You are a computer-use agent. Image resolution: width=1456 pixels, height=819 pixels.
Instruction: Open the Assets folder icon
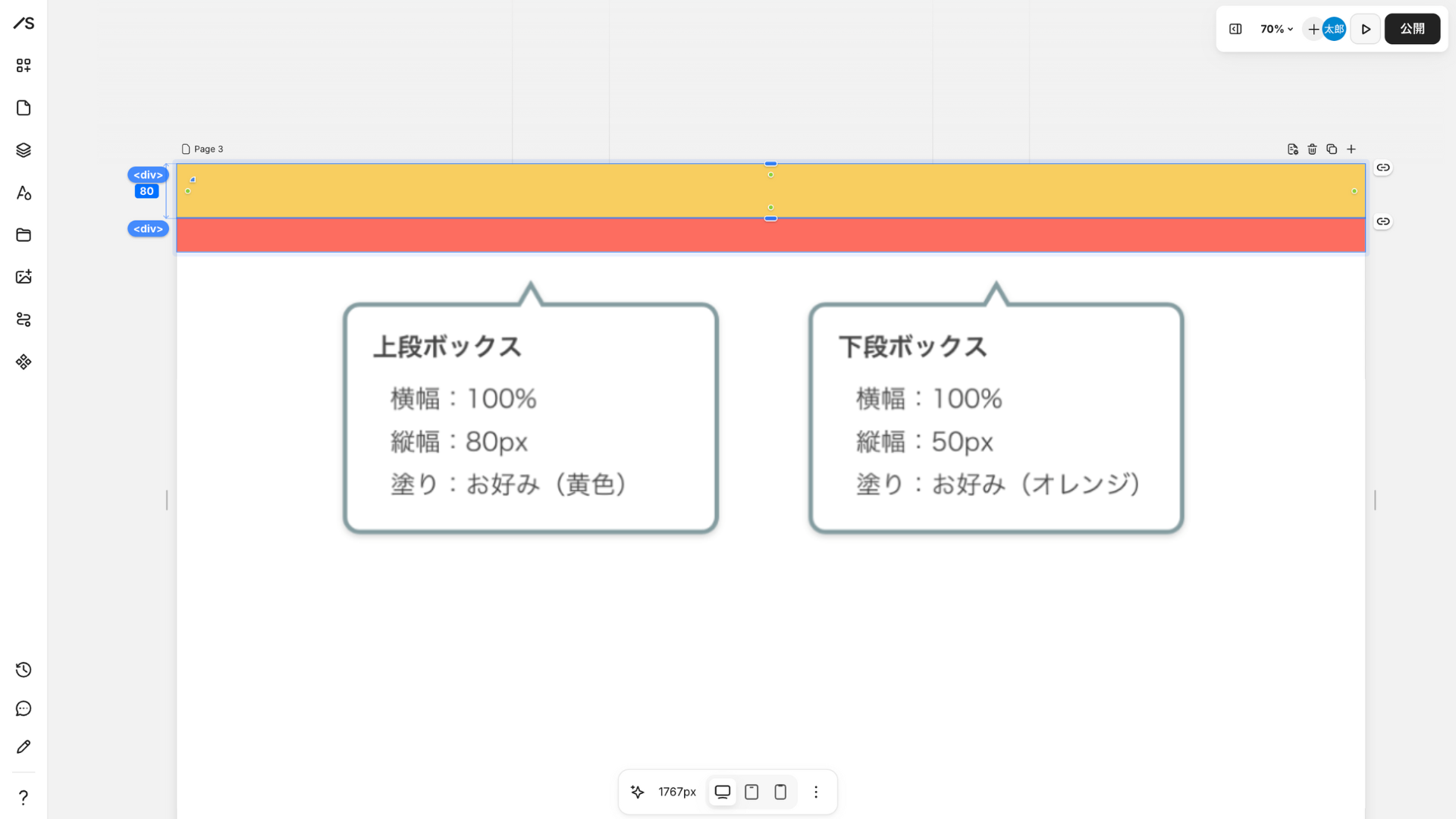pos(24,235)
